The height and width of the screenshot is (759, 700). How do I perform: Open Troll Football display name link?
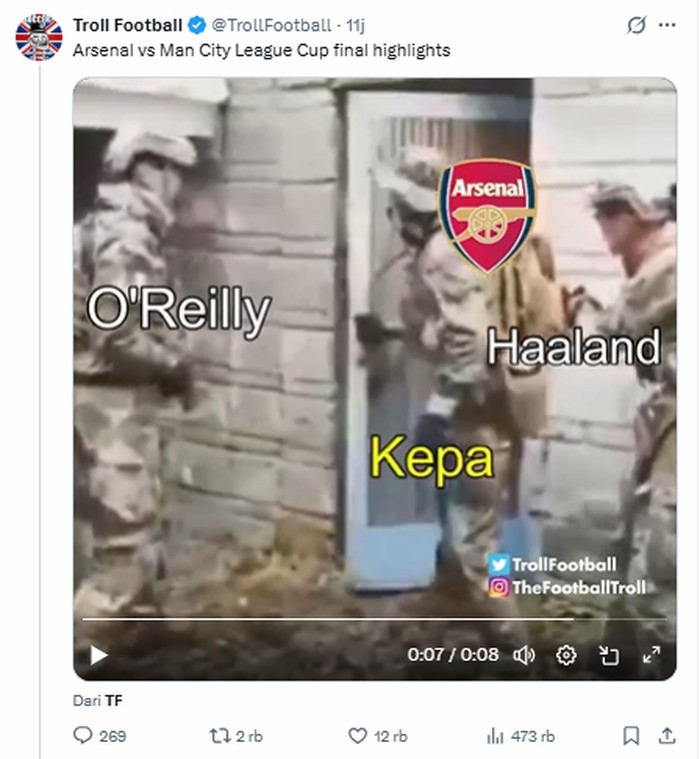tap(128, 25)
